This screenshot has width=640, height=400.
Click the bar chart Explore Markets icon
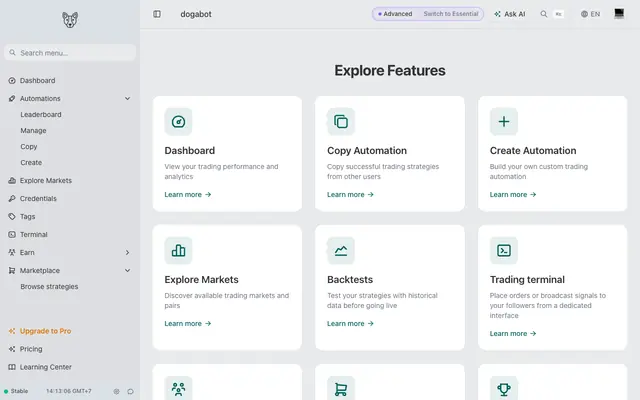pos(178,251)
